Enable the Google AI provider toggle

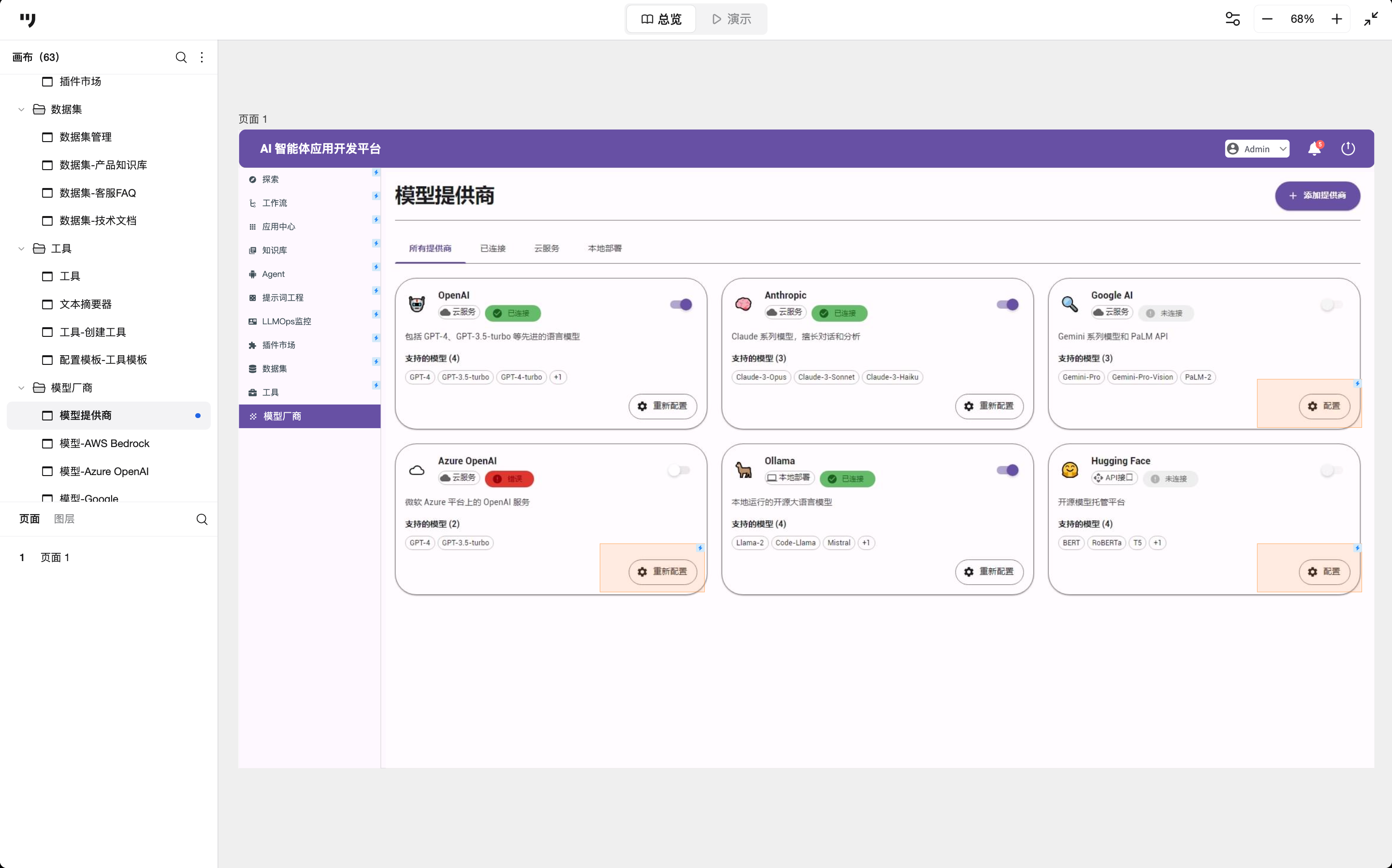point(1331,305)
